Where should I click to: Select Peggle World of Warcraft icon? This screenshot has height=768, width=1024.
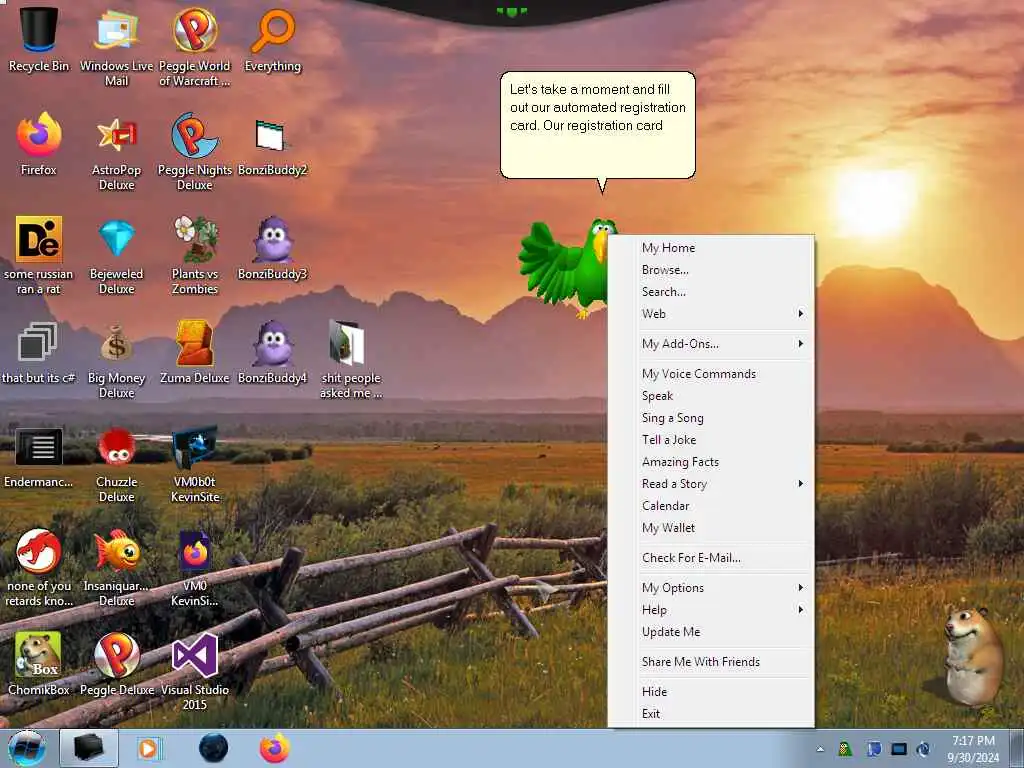(x=195, y=47)
